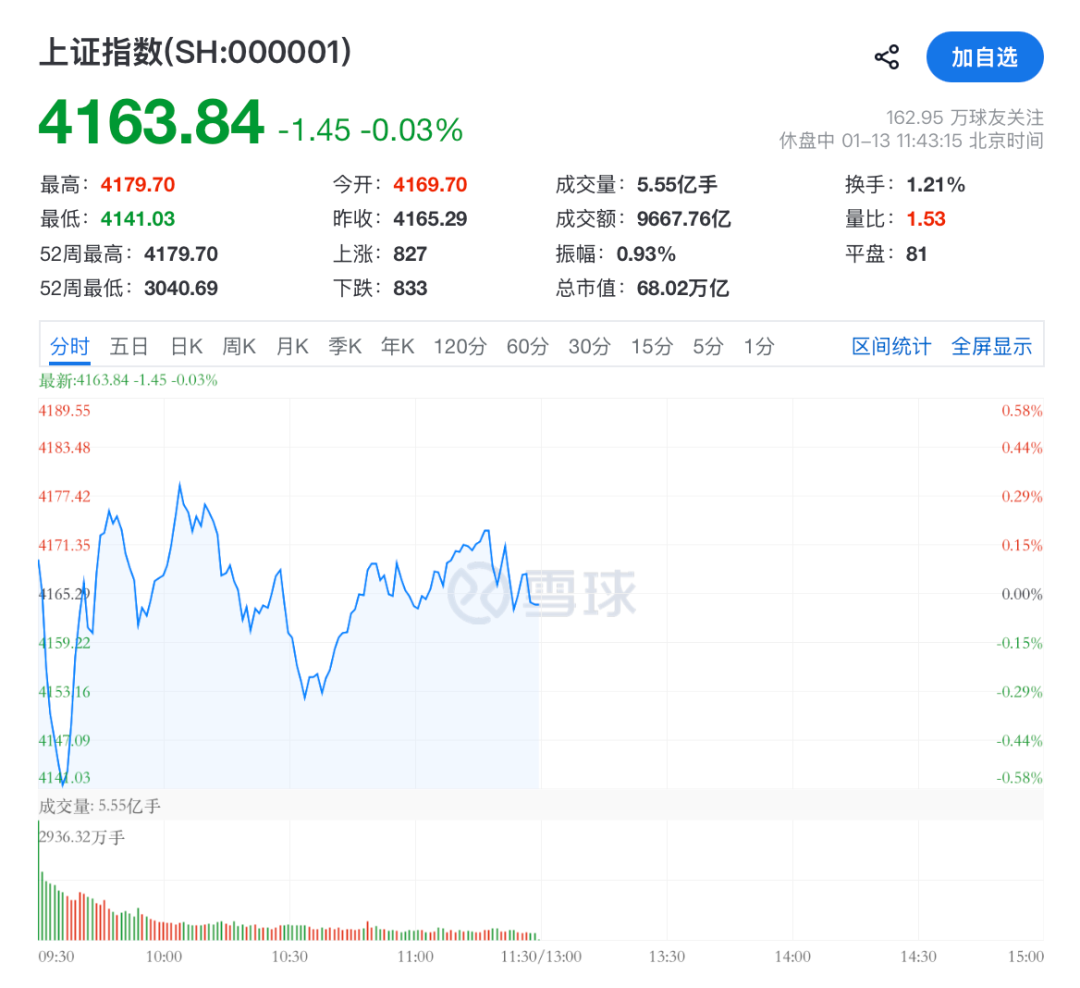Switch to 60分 interval chart
This screenshot has width=1080, height=988.
[x=528, y=347]
